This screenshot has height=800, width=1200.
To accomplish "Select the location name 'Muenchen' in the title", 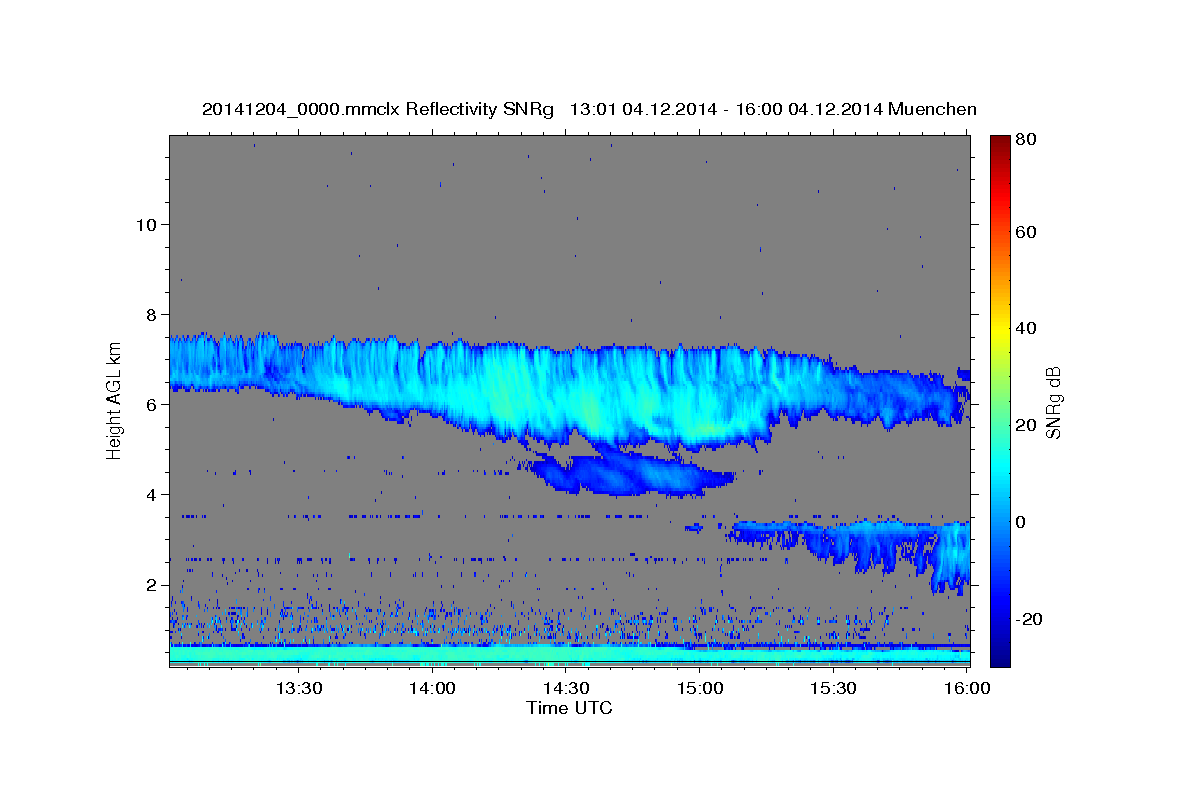I will point(931,109).
